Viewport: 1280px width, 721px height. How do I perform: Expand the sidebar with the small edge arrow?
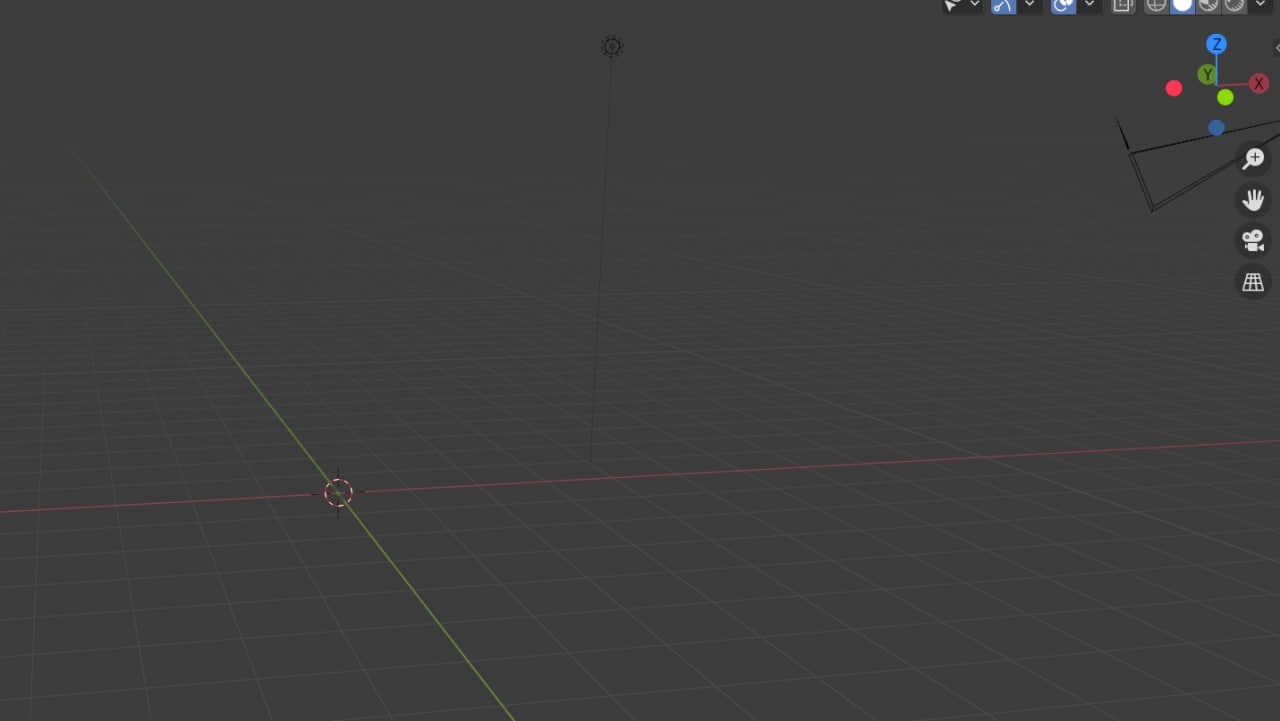[1276, 48]
